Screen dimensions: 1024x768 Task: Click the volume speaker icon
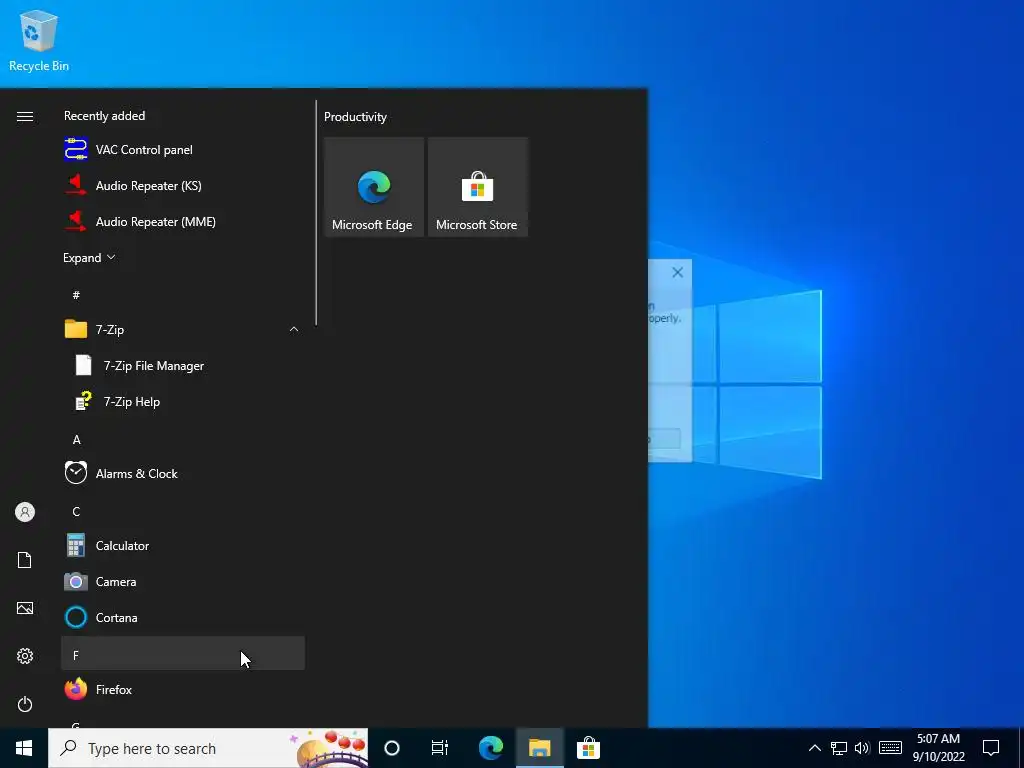[862, 748]
